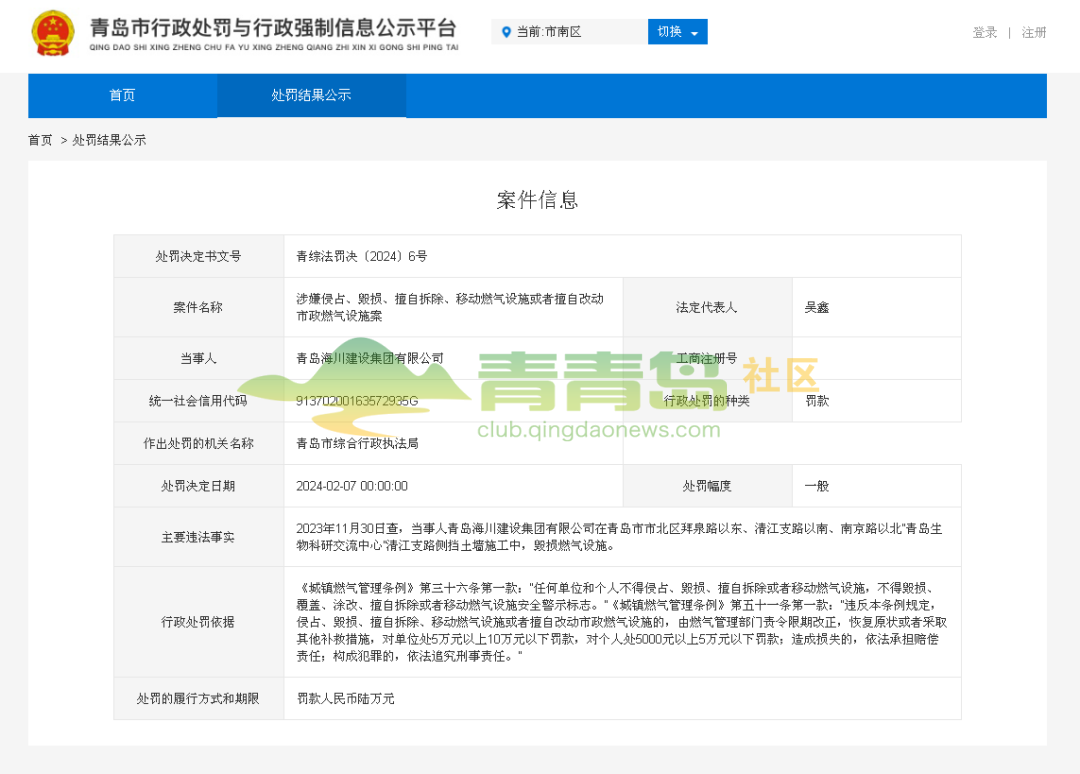Select the document number 青综法罚决〔2024〕6号
Image resolution: width=1080 pixels, height=774 pixels.
[362, 256]
